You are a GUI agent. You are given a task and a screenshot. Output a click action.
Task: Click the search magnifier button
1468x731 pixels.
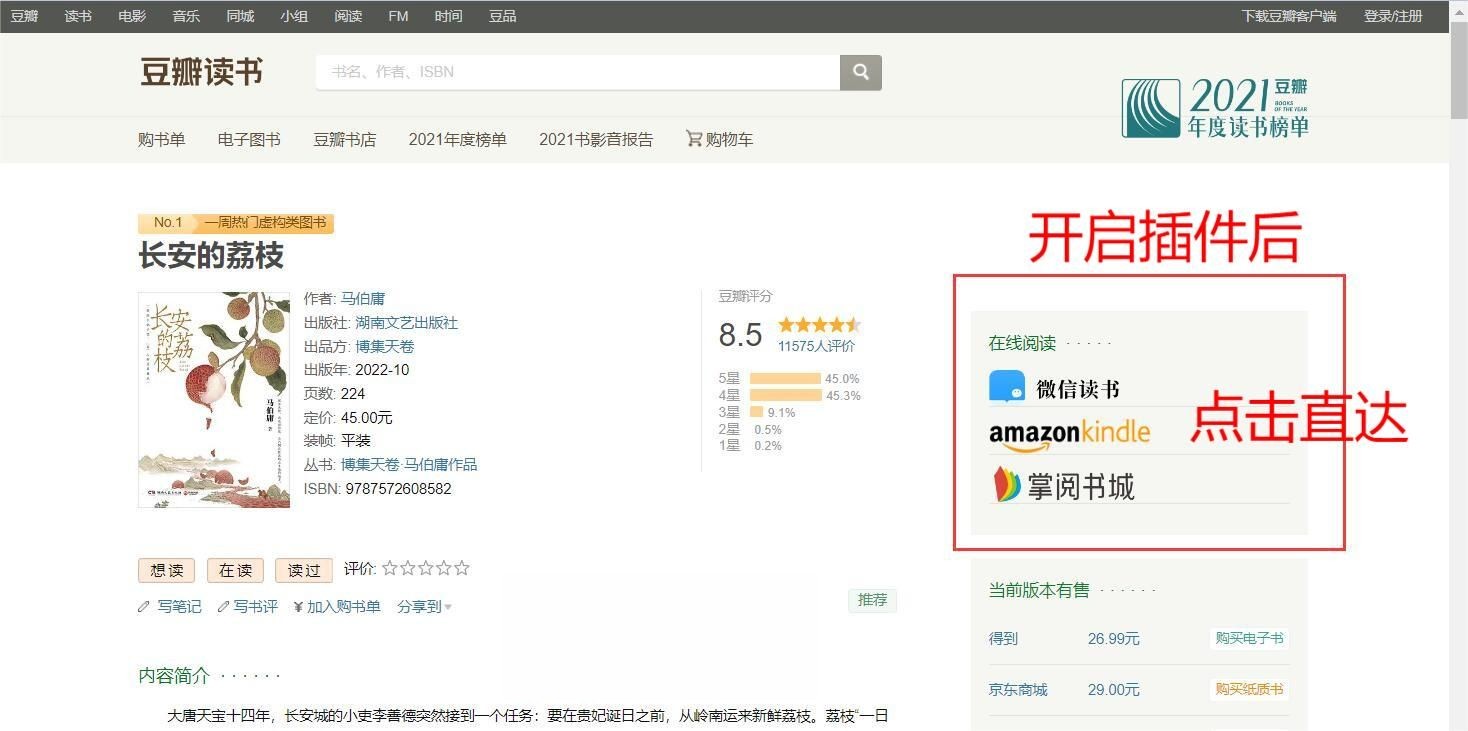point(861,72)
